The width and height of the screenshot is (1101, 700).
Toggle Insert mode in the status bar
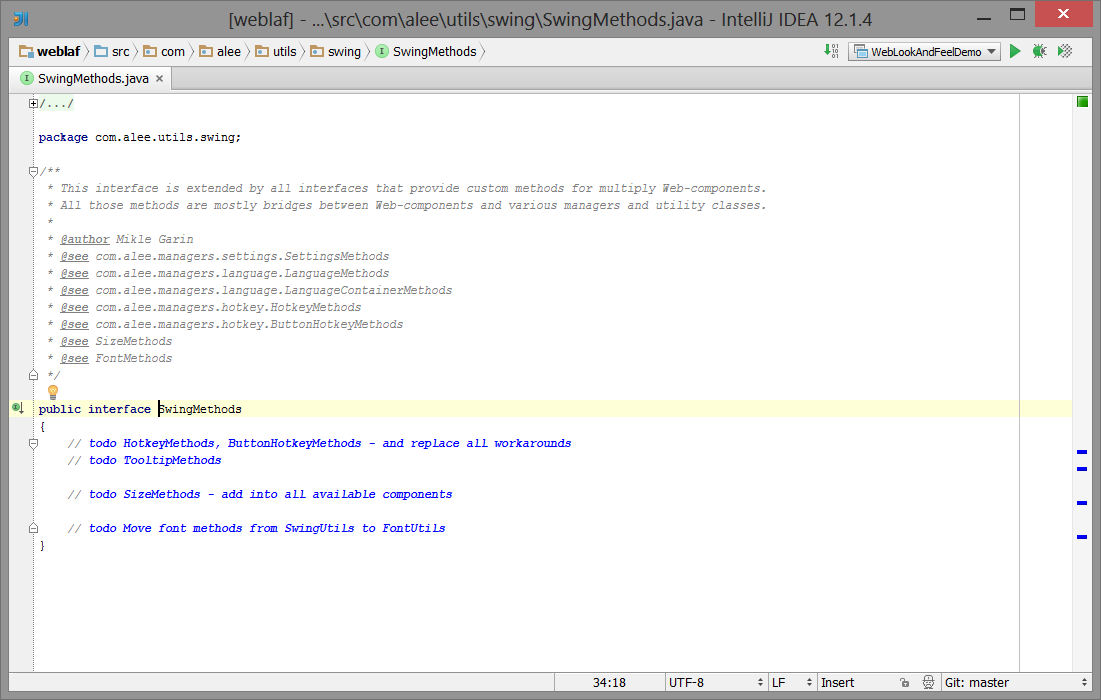tap(838, 682)
